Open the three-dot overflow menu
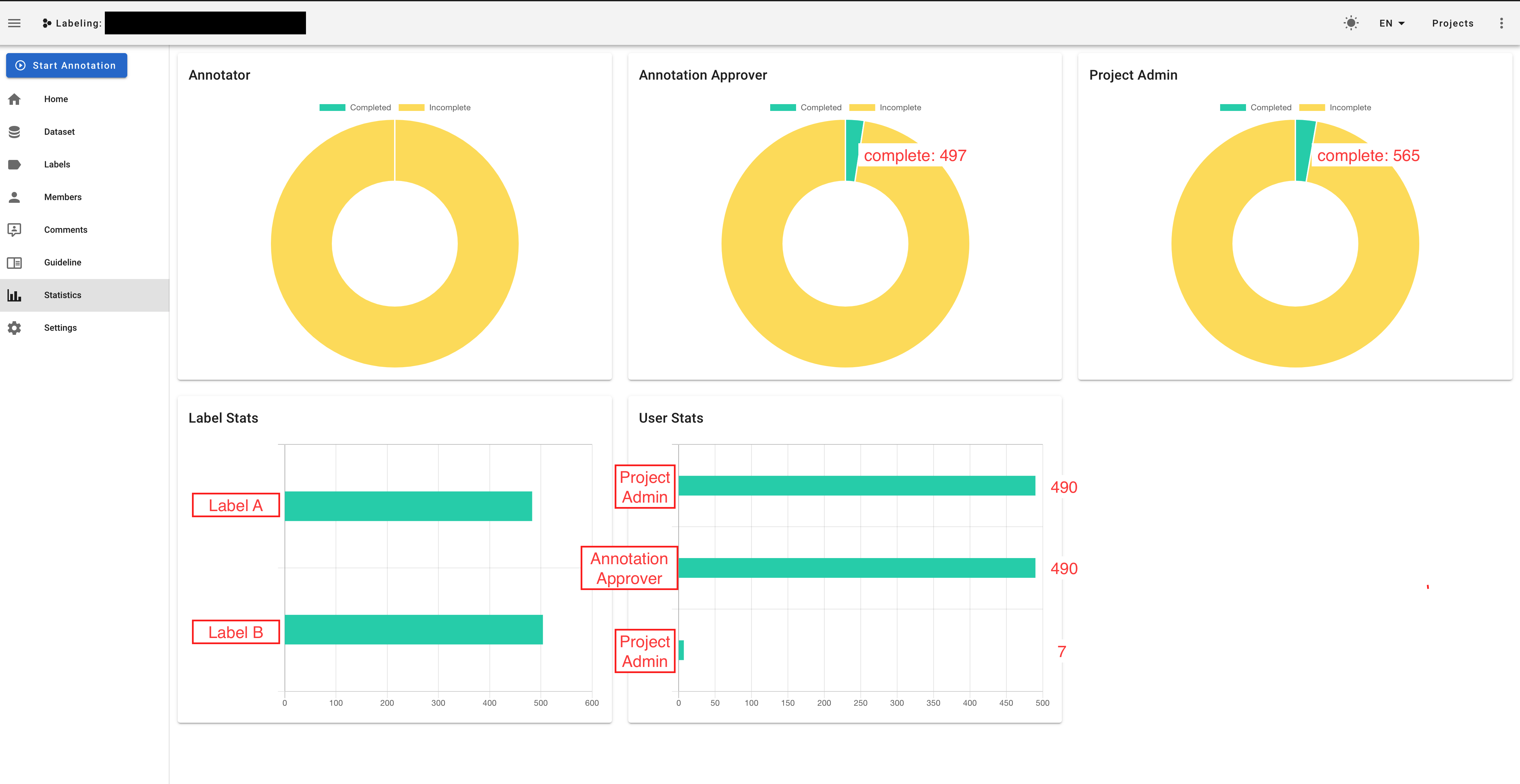This screenshot has height=784, width=1520. tap(1502, 23)
